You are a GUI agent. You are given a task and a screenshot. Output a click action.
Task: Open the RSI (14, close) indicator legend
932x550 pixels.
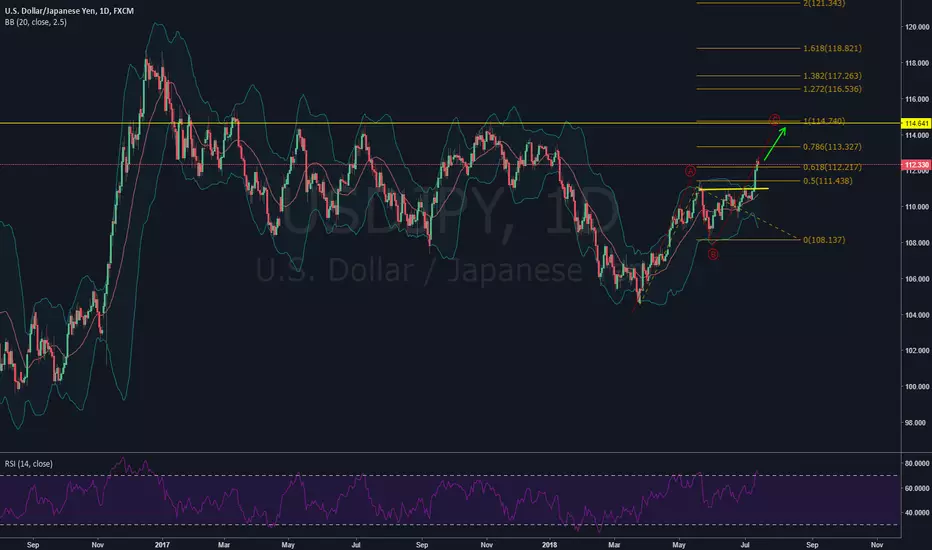[x=29, y=464]
